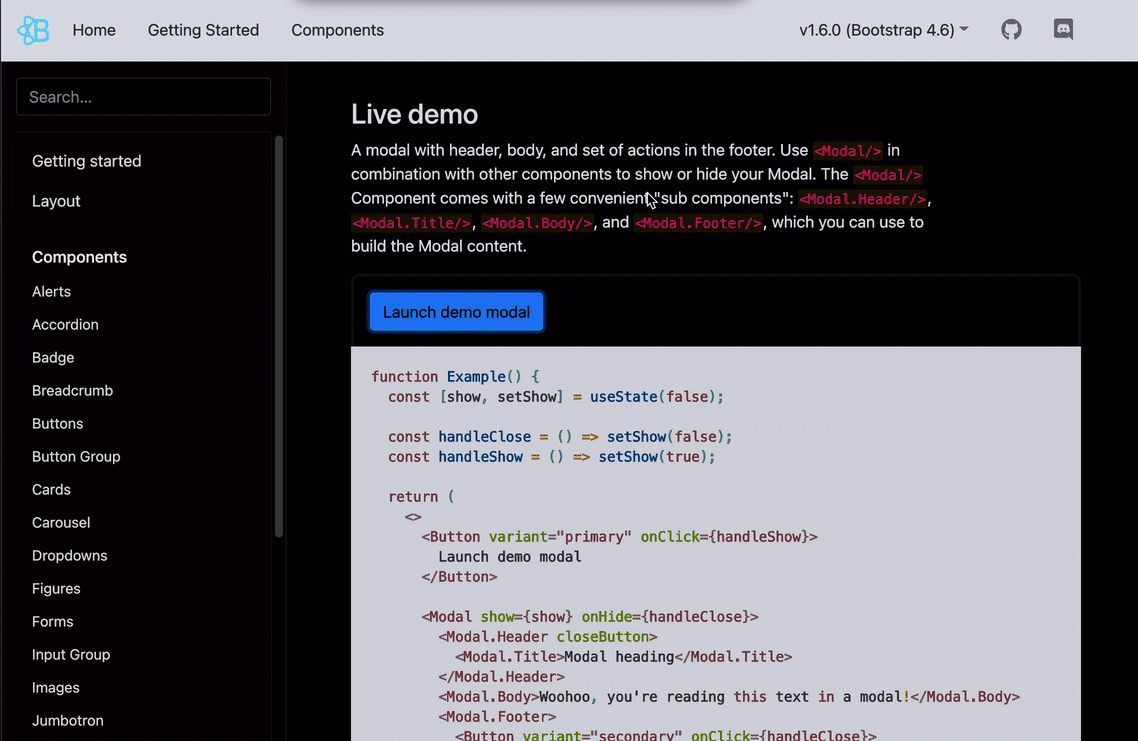Go to the Home nav item
This screenshot has height=741, width=1138.
pos(94,30)
